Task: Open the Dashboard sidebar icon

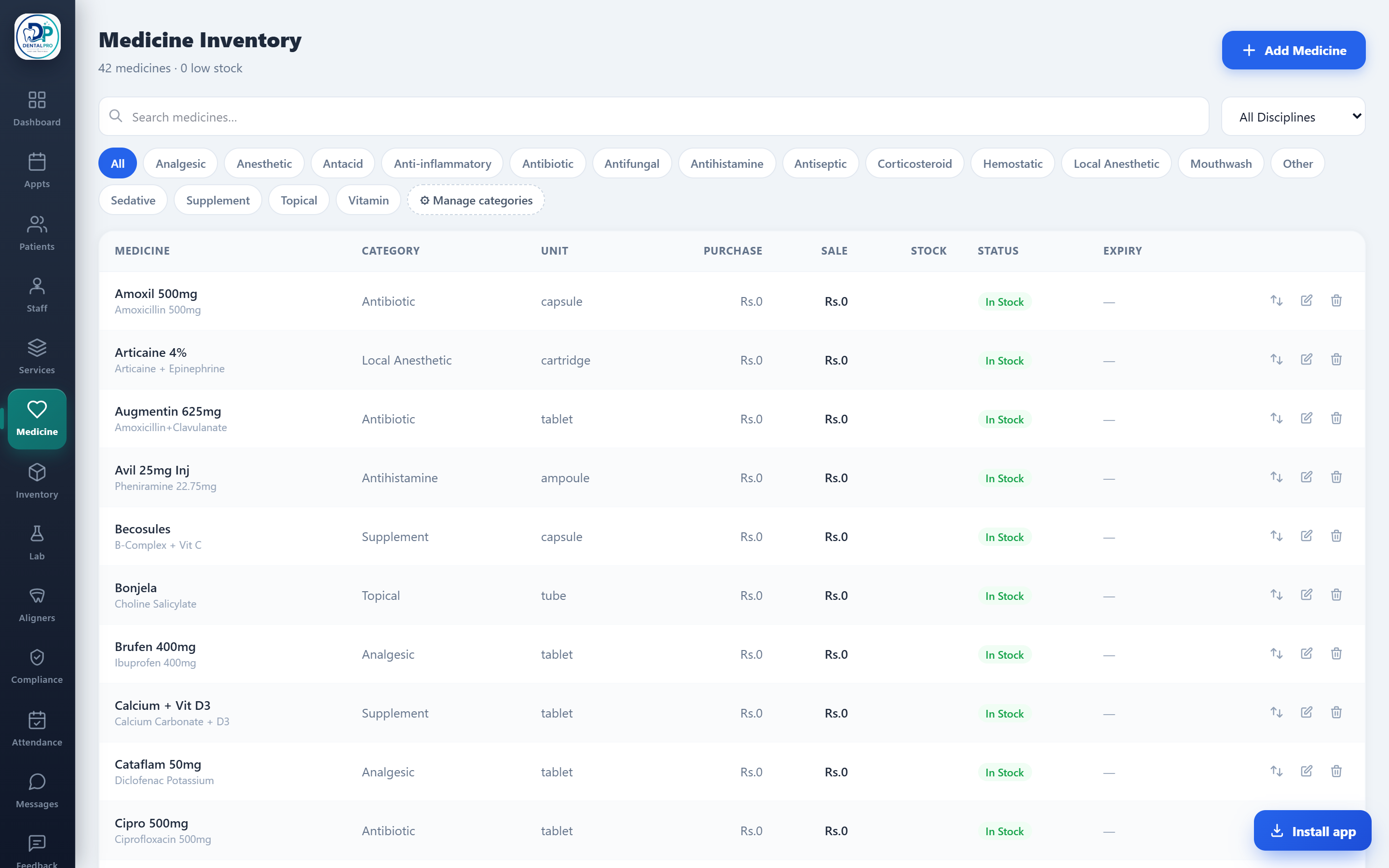Action: [37, 100]
